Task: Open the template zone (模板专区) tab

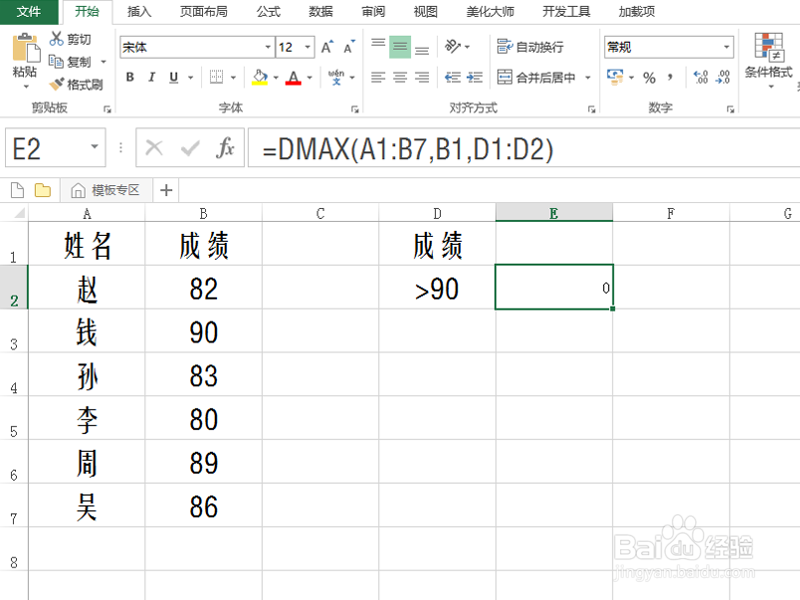Action: click(106, 190)
